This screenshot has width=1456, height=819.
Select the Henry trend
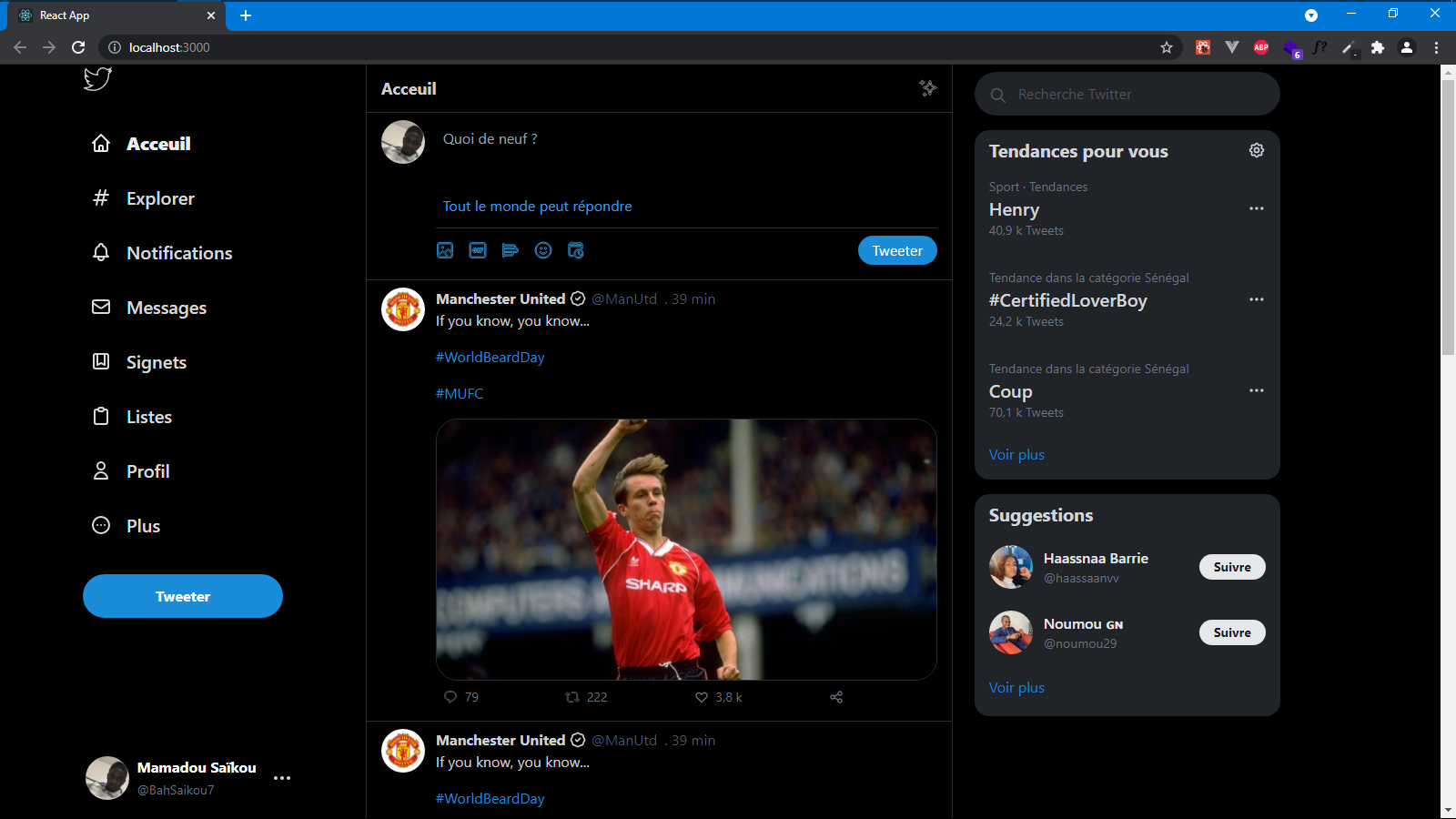click(x=1014, y=209)
